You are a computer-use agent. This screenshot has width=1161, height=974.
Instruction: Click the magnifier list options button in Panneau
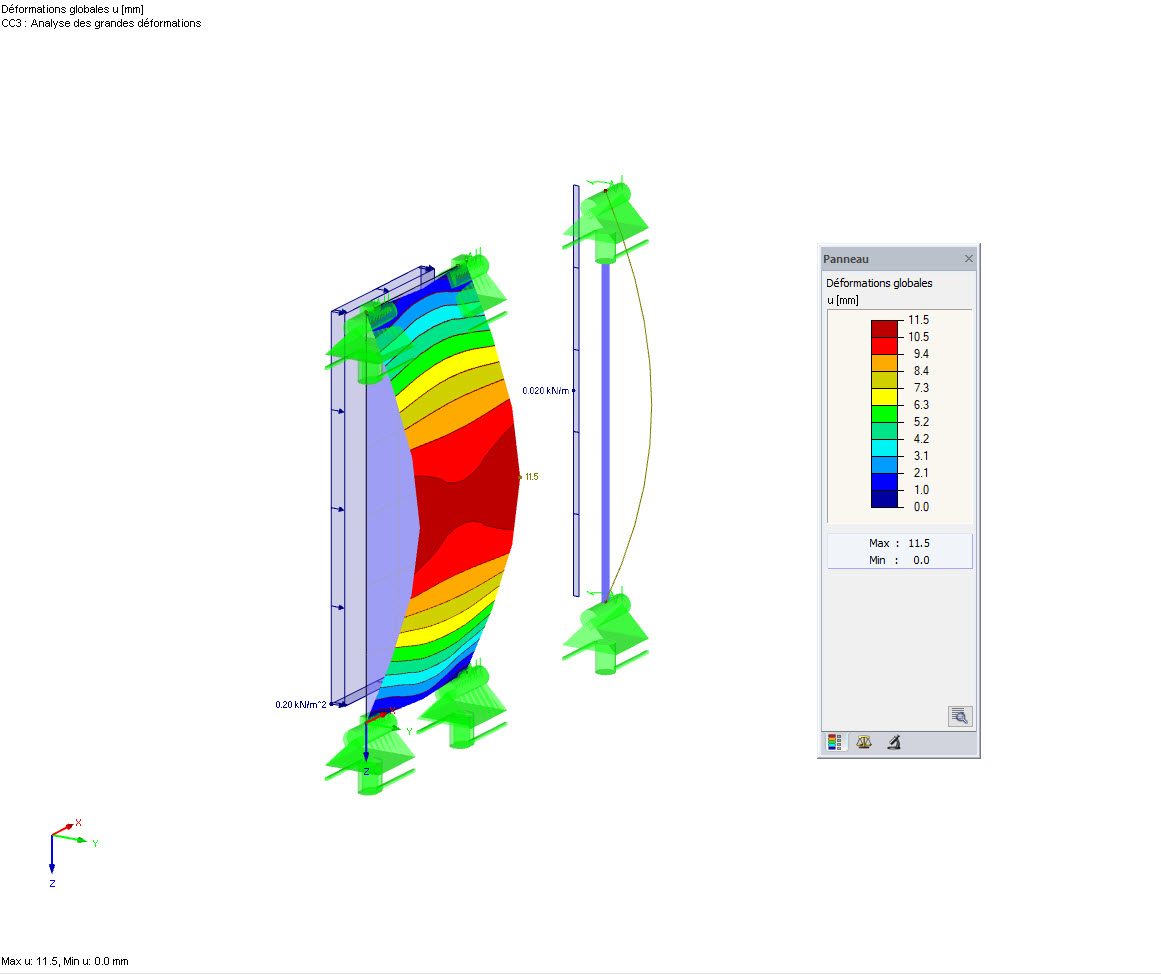coord(960,716)
